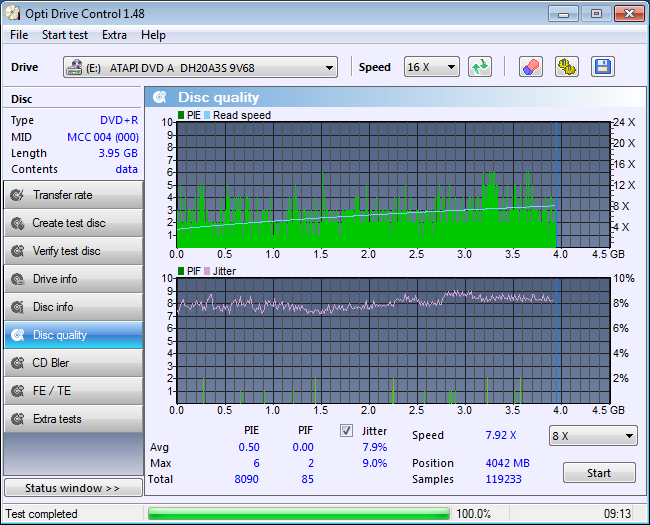Click the PIE average value 0.50
Image resolution: width=650 pixels, height=525 pixels.
249,447
